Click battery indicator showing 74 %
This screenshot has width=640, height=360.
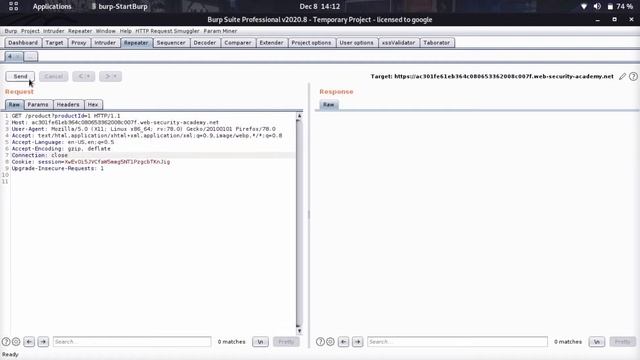coord(620,7)
